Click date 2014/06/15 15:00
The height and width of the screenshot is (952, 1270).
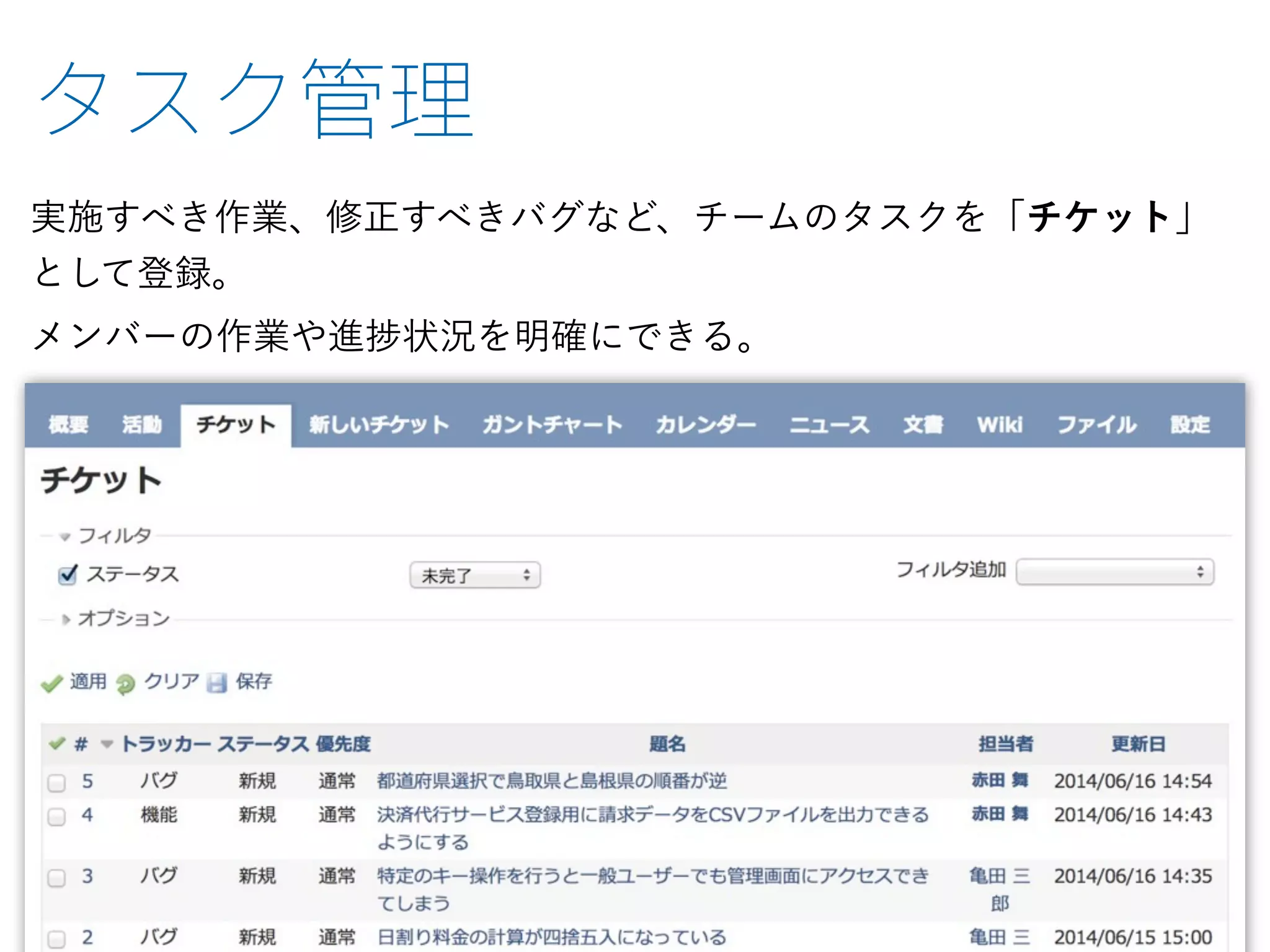[x=1133, y=937]
